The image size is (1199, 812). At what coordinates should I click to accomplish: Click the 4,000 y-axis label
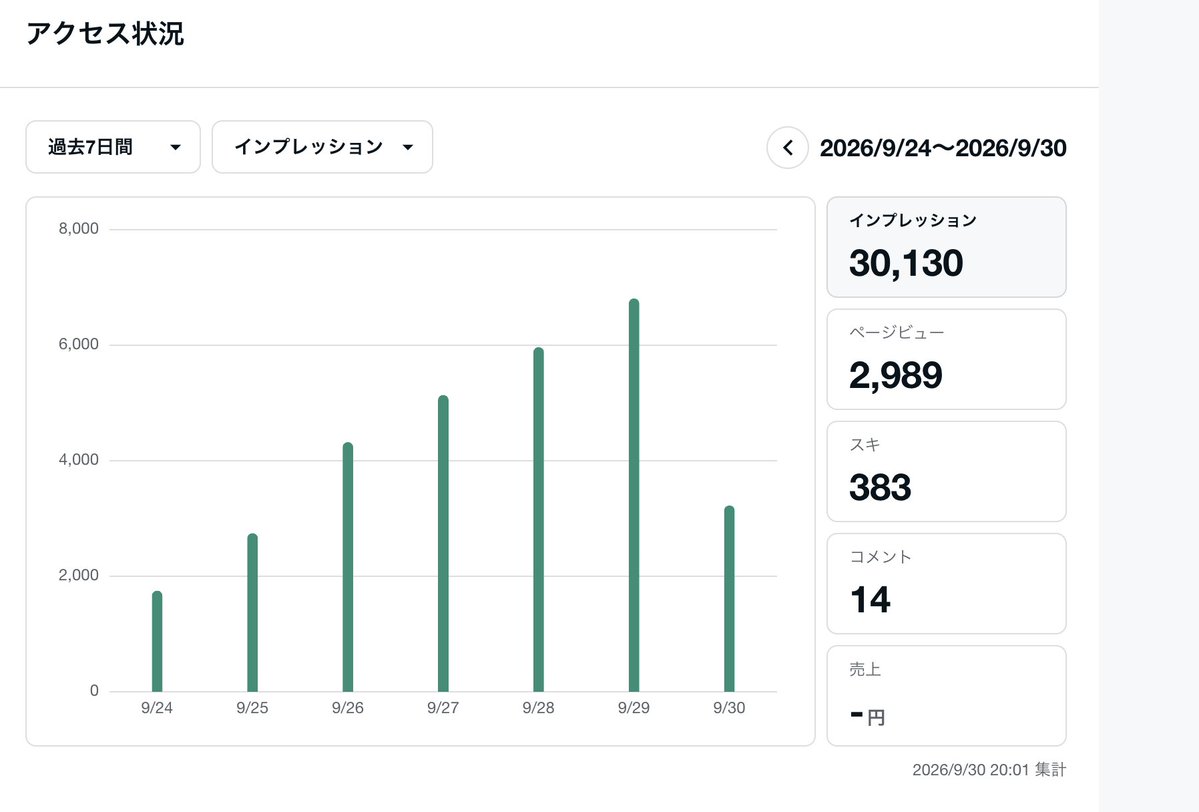(79, 460)
